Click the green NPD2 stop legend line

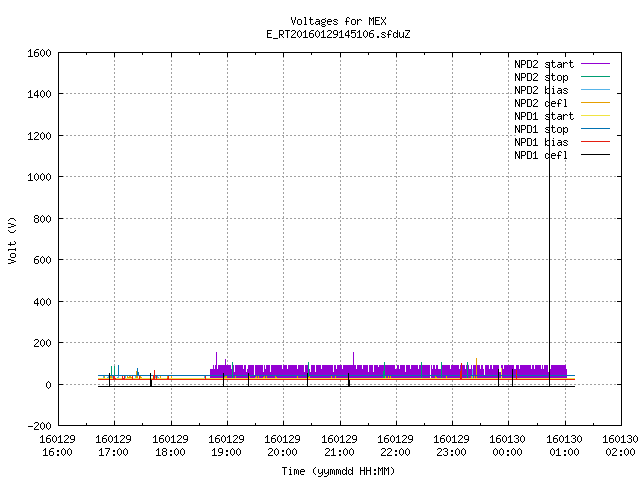(595, 77)
